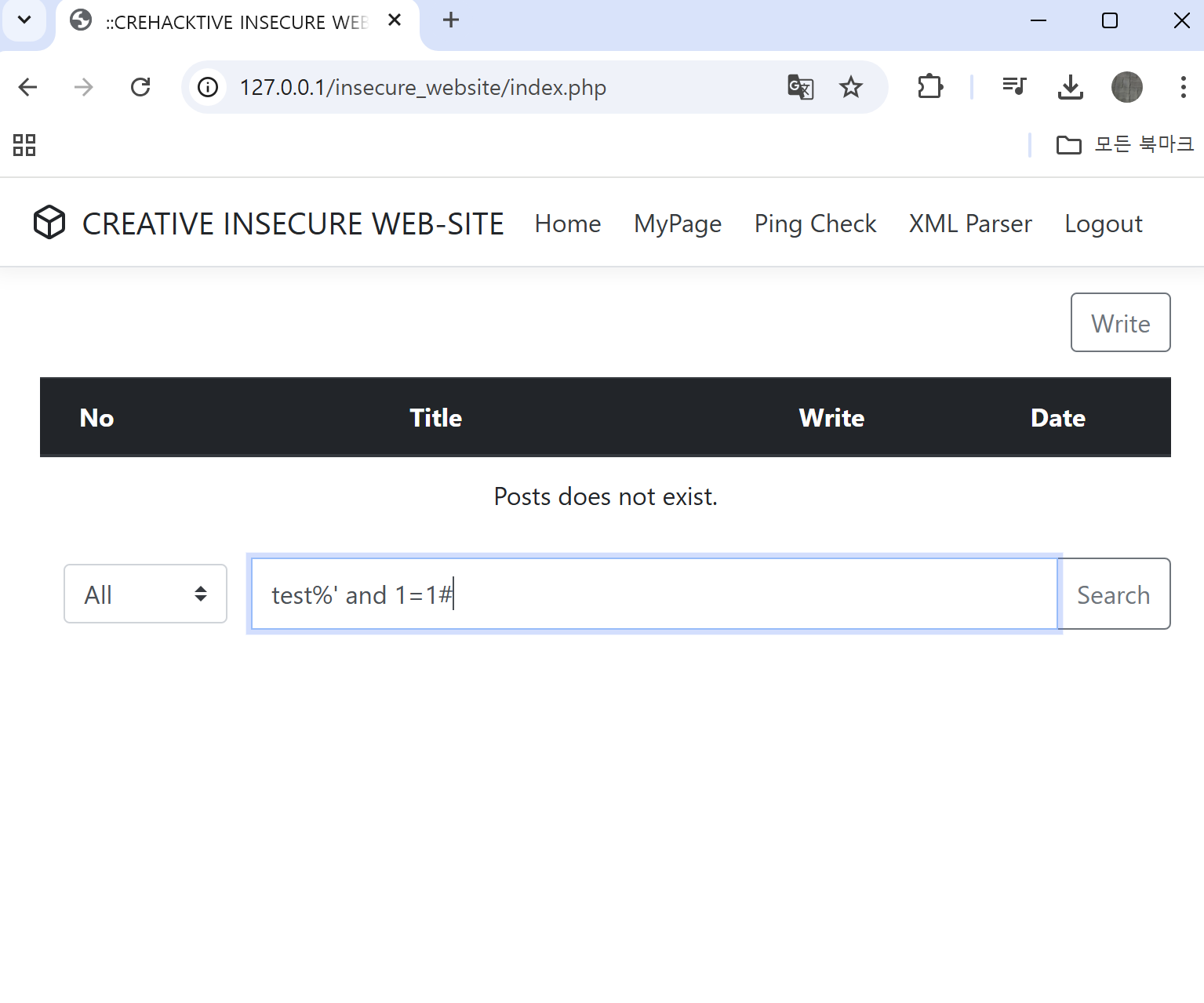Screen dimensions: 1204x1003
Task: Open the Chrome profile avatar
Action: coord(1127,87)
